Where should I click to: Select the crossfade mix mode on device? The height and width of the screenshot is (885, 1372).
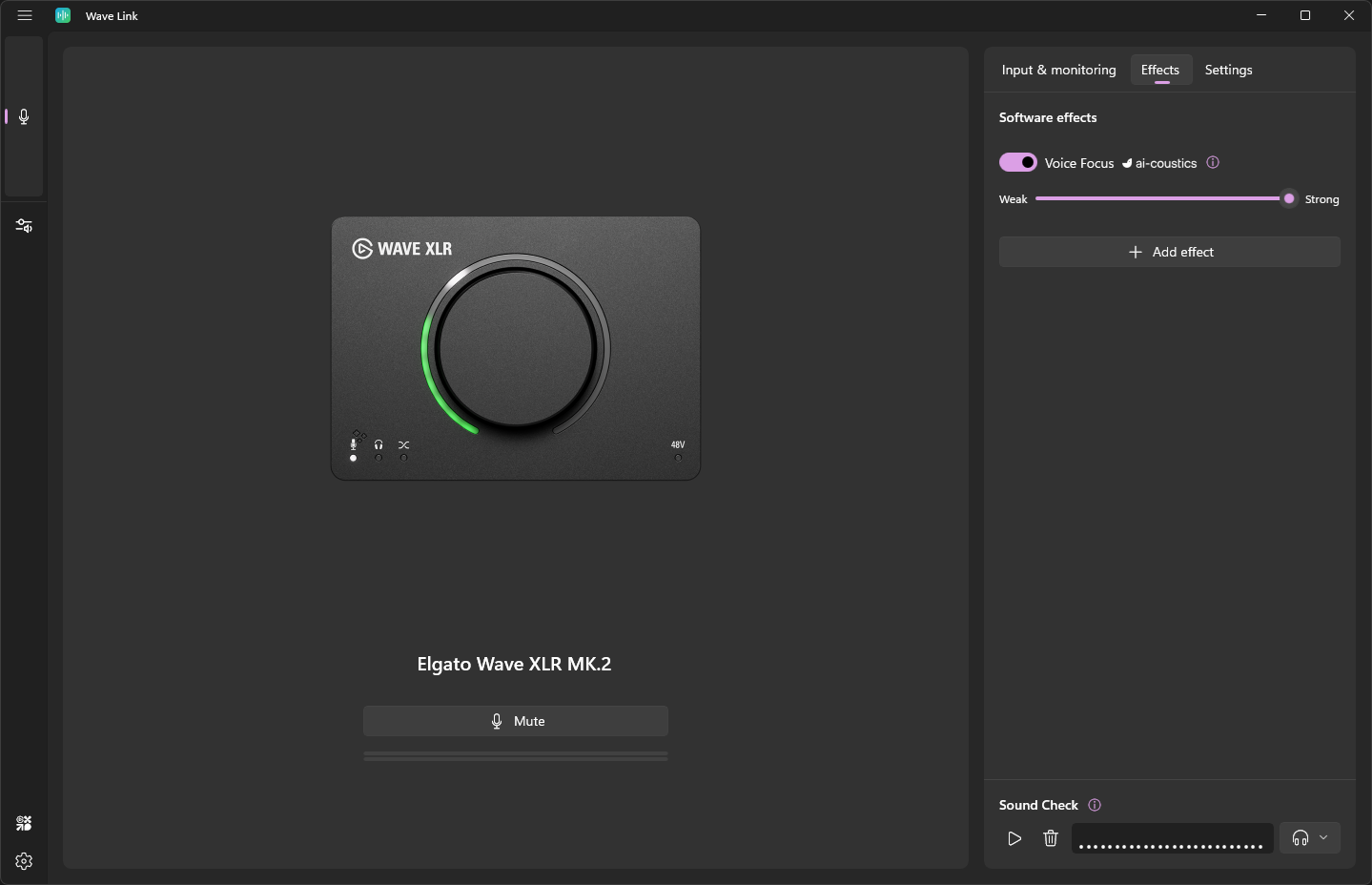click(404, 449)
